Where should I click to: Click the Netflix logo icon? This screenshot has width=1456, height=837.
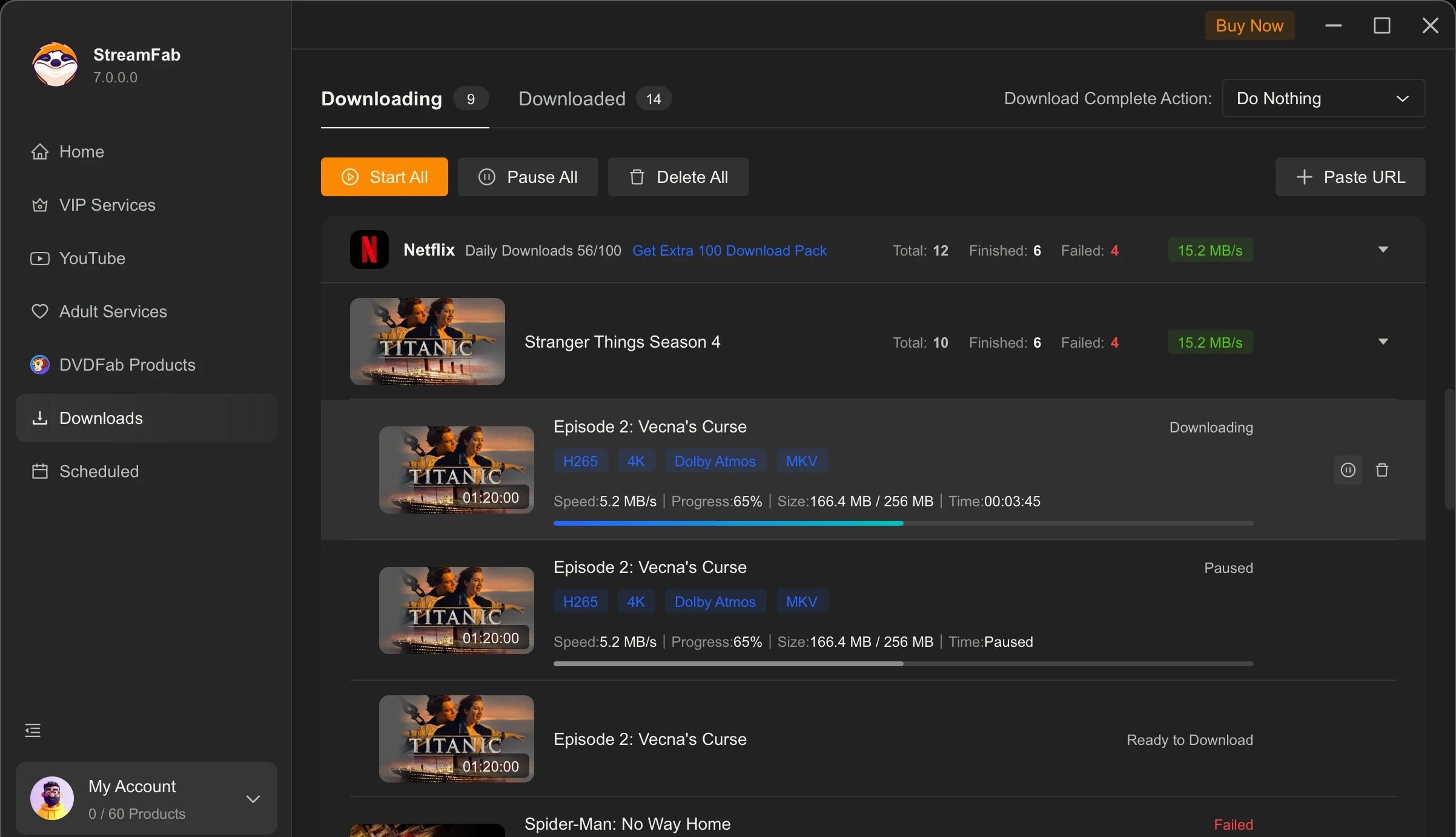point(369,250)
